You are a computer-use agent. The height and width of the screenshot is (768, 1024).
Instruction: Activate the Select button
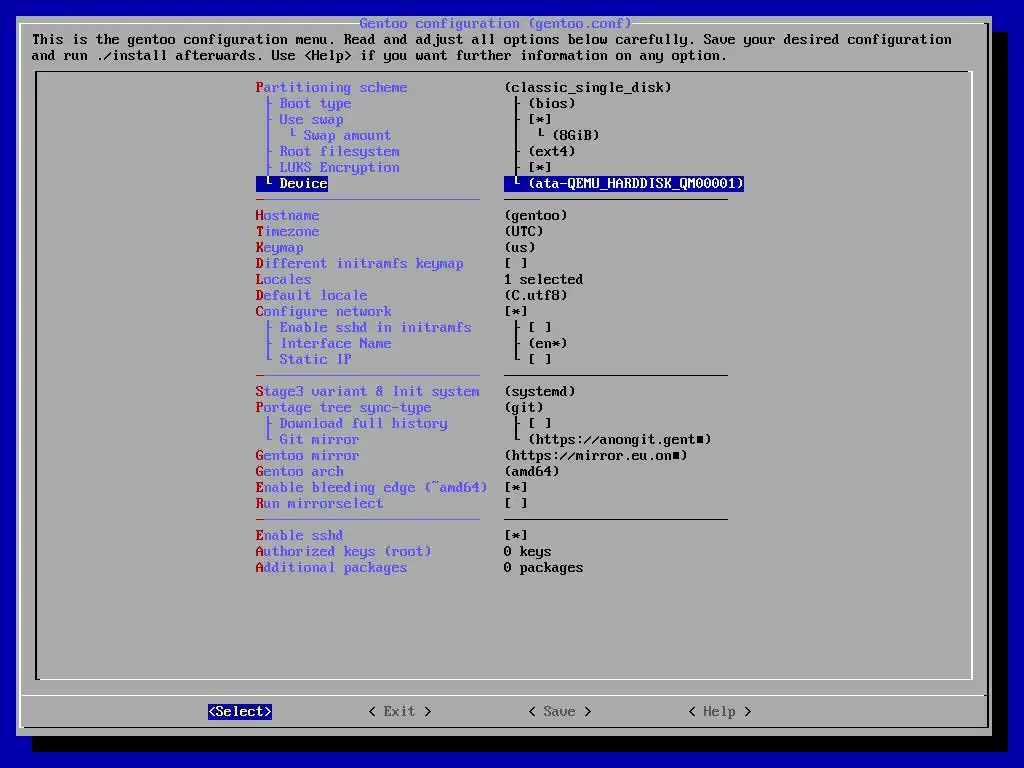240,711
